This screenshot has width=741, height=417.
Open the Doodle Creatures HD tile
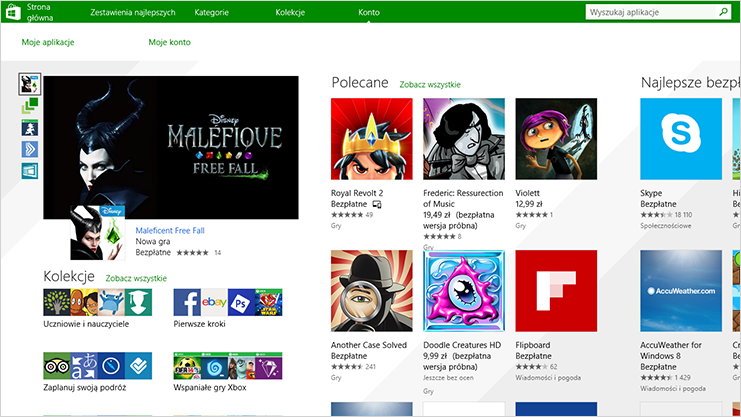click(x=464, y=291)
